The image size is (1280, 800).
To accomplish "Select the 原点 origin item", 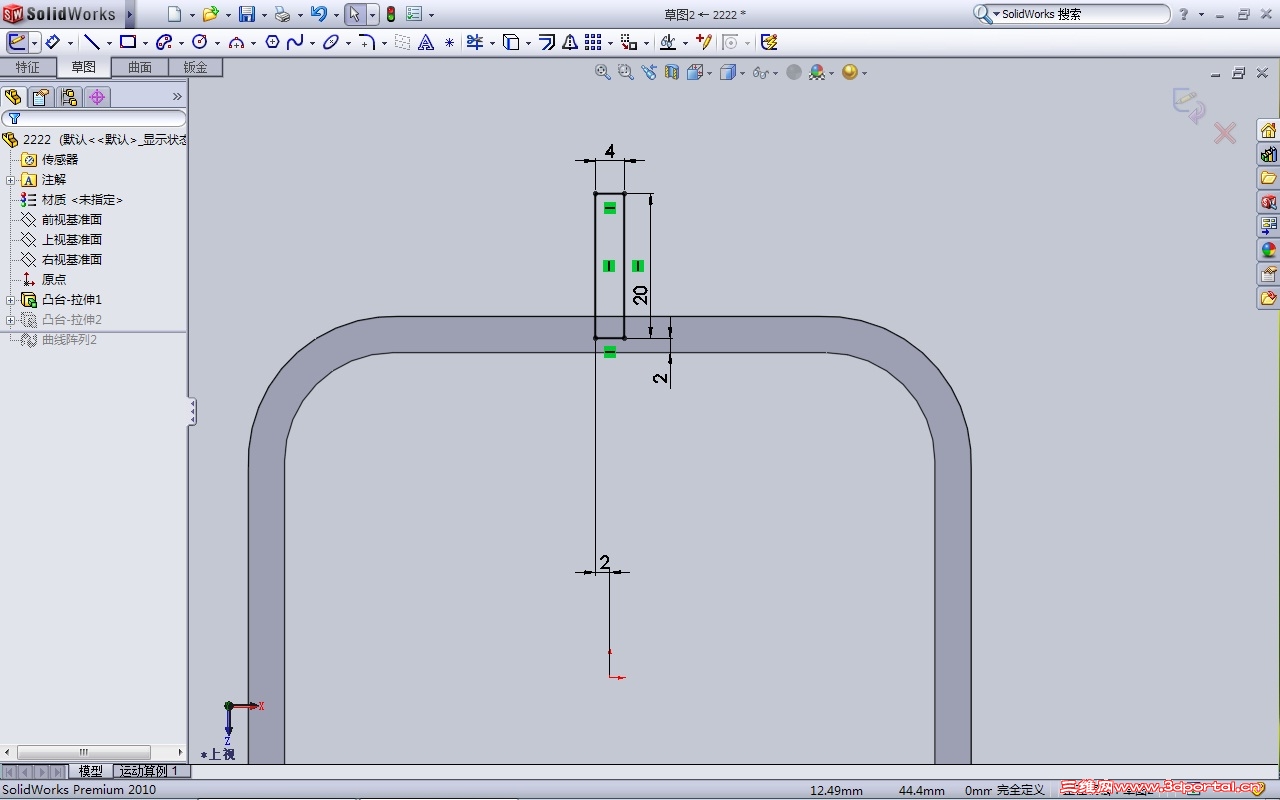I will 44,280.
